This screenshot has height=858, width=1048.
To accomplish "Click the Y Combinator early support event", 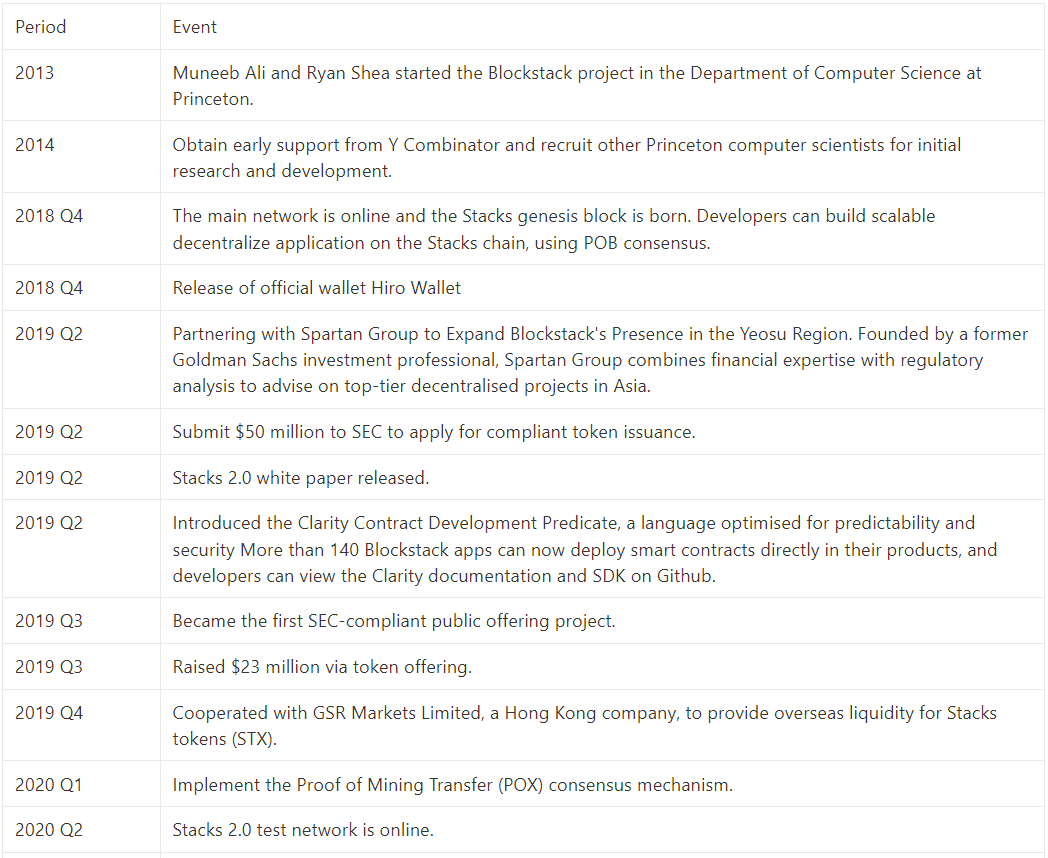I will tap(566, 158).
